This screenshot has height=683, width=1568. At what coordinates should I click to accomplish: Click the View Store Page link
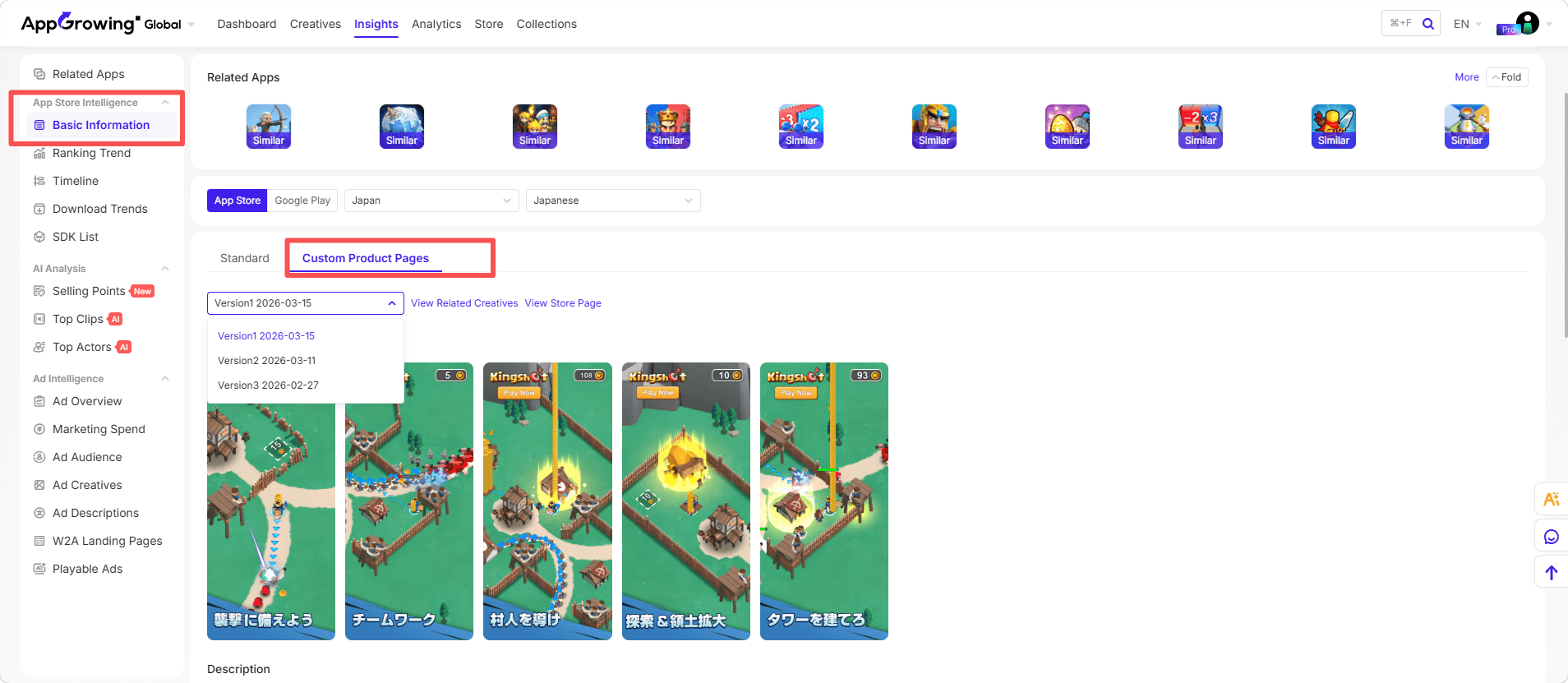coord(563,303)
